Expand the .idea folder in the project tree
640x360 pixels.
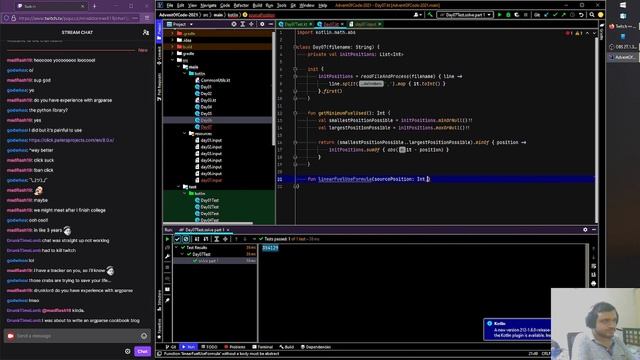coord(173,40)
